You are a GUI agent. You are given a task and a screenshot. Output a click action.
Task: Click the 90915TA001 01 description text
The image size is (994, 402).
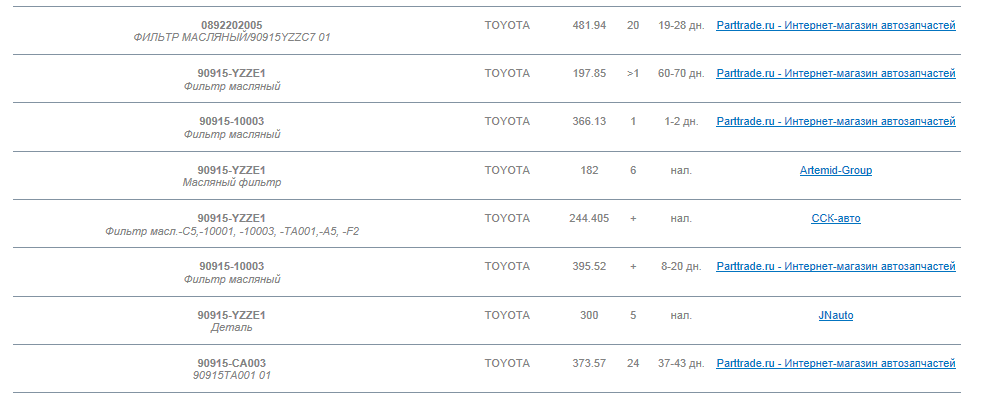231,375
